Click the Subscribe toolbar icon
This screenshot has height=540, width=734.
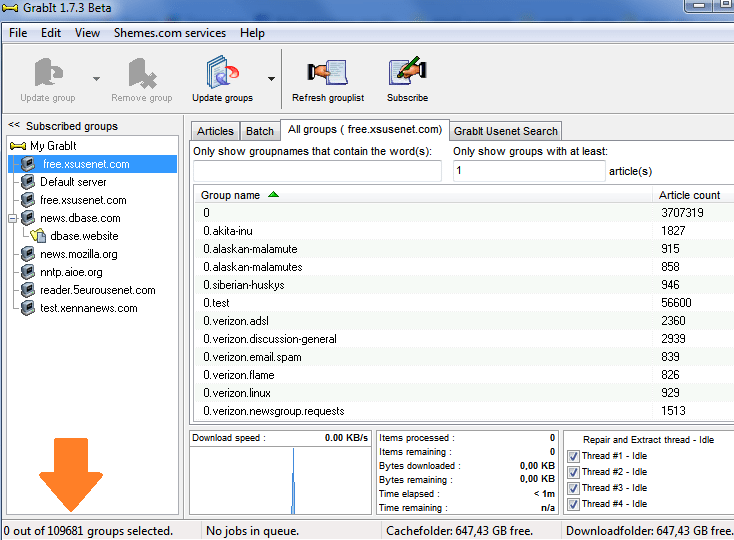point(407,71)
